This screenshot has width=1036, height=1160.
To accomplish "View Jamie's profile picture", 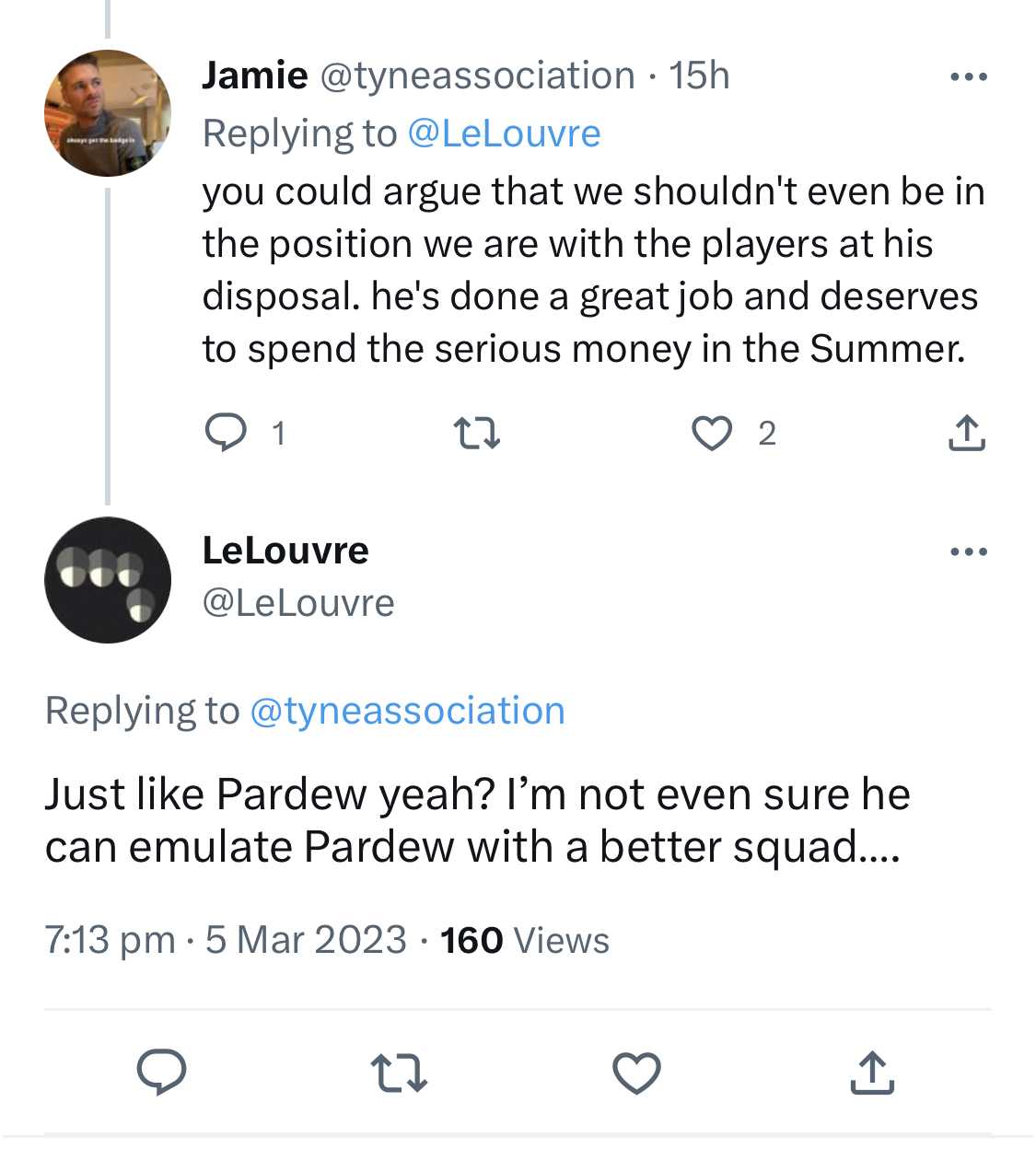I will click(x=108, y=113).
